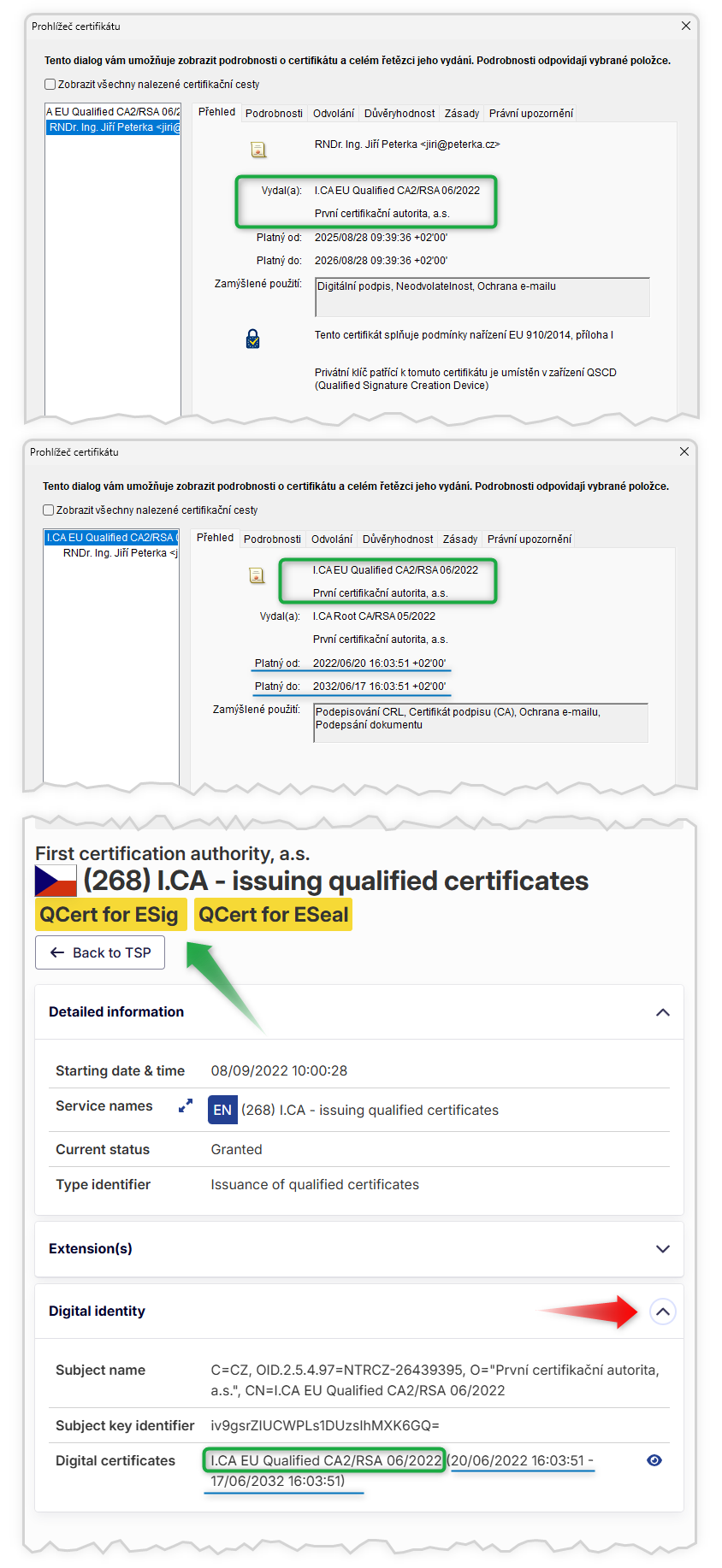Open Podrobnosti tab in first viewer

(x=274, y=114)
